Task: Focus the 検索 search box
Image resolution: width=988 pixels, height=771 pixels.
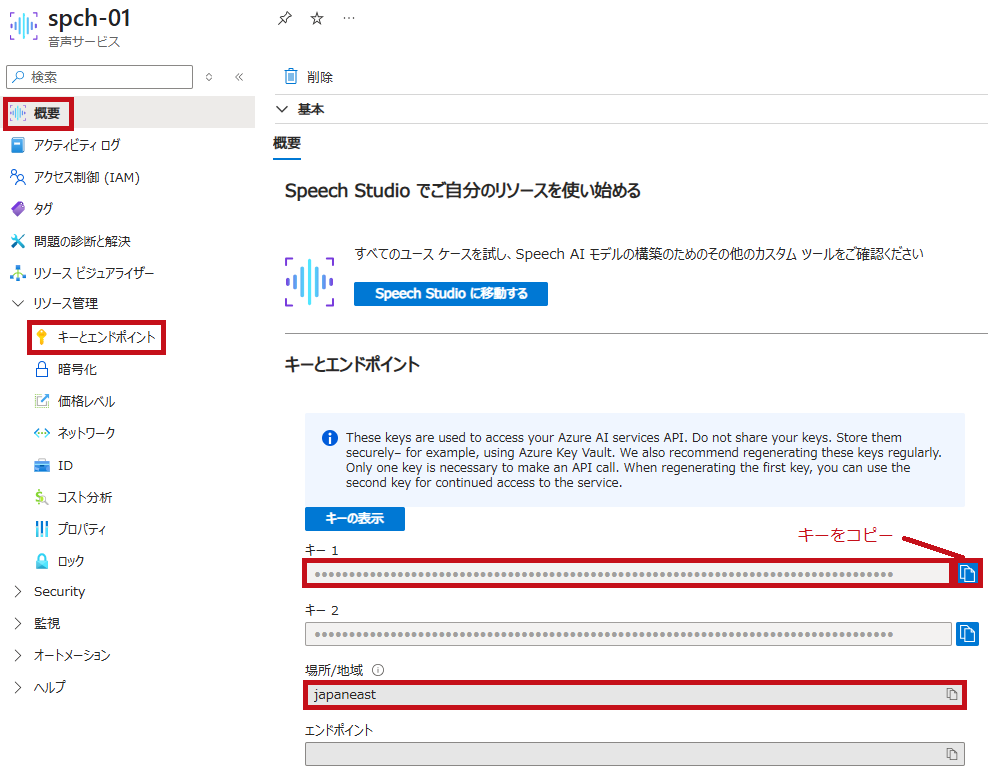Action: [100, 77]
